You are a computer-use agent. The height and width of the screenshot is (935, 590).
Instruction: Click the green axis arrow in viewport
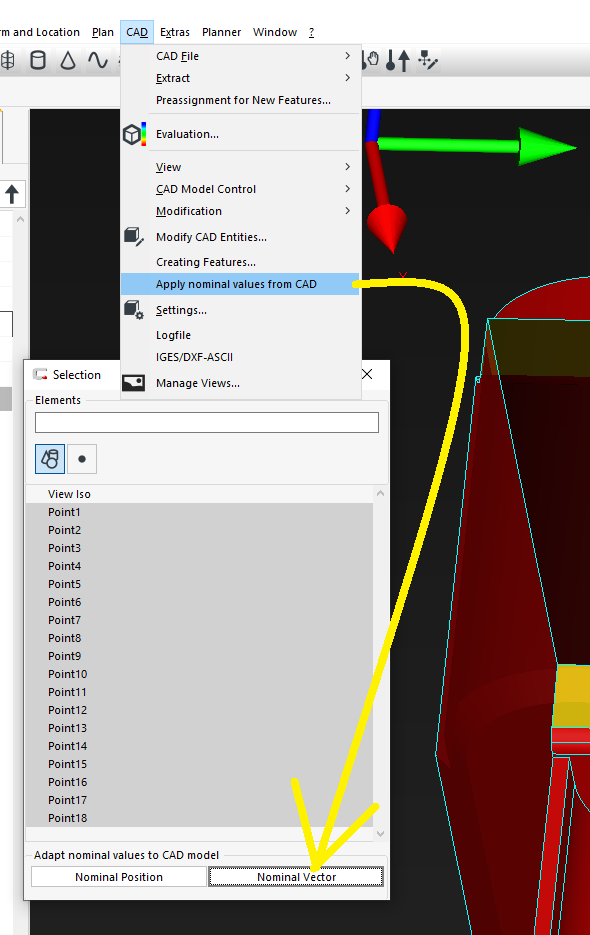[x=477, y=145]
